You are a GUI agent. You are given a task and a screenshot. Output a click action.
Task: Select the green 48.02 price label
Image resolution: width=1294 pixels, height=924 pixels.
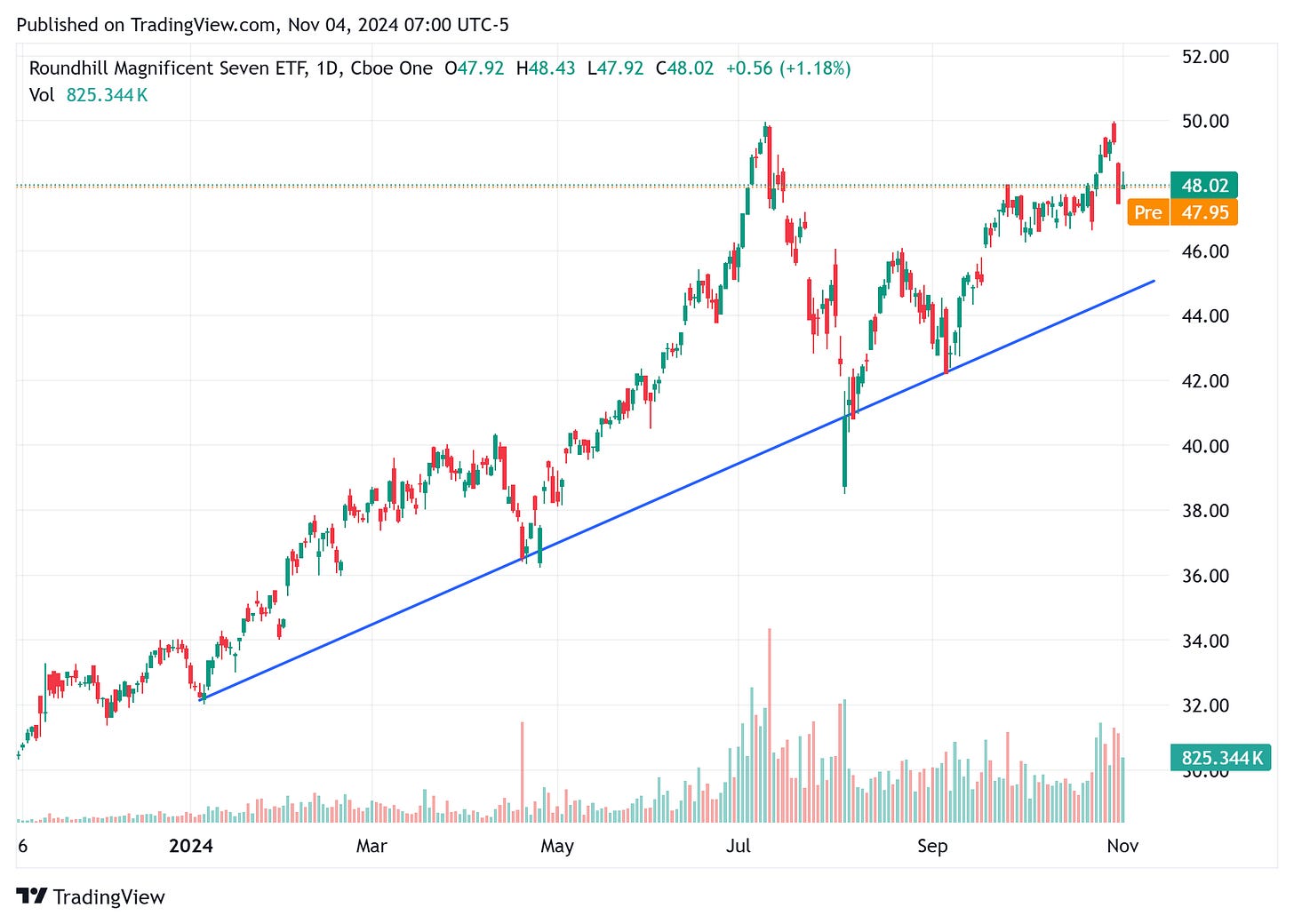(x=1204, y=185)
